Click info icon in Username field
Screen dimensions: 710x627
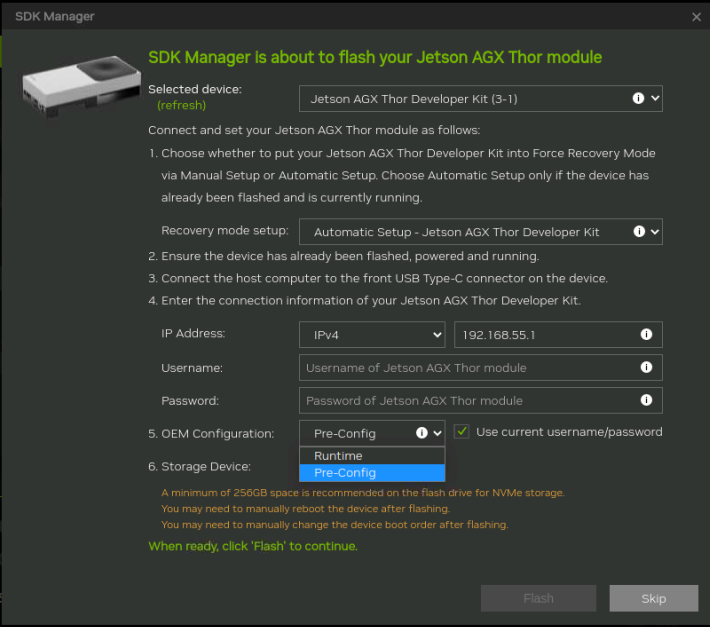point(646,367)
